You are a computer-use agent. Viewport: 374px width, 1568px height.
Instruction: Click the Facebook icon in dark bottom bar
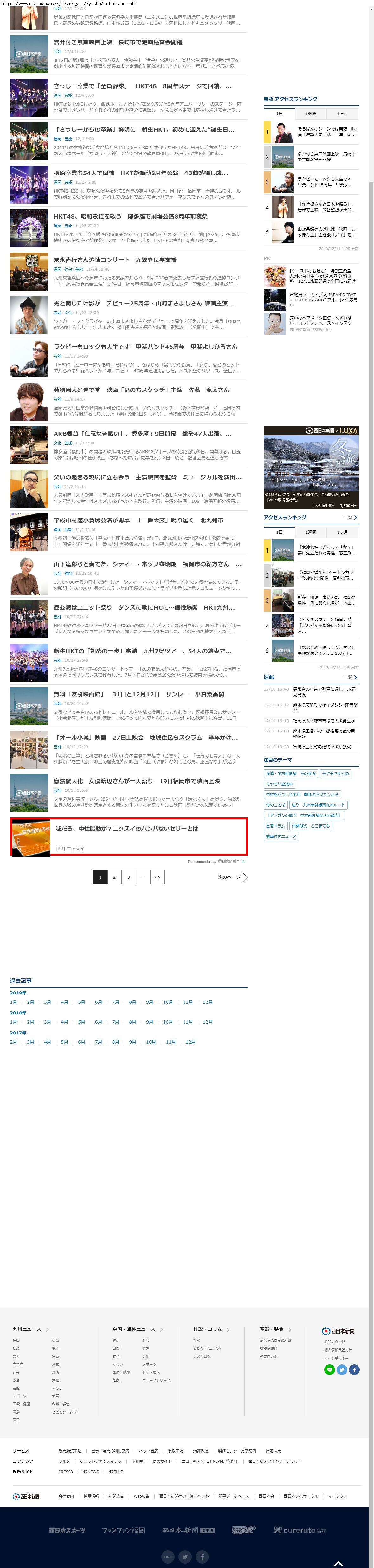[x=203, y=1557]
